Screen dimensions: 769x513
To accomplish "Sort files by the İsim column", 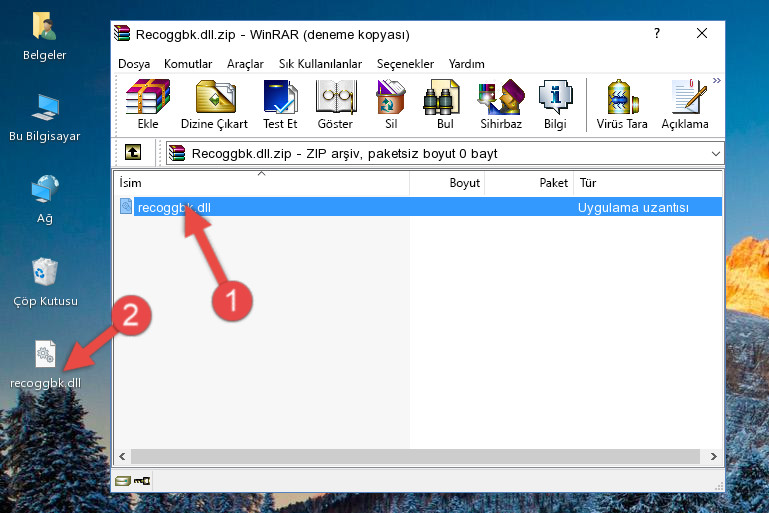I will click(262, 183).
